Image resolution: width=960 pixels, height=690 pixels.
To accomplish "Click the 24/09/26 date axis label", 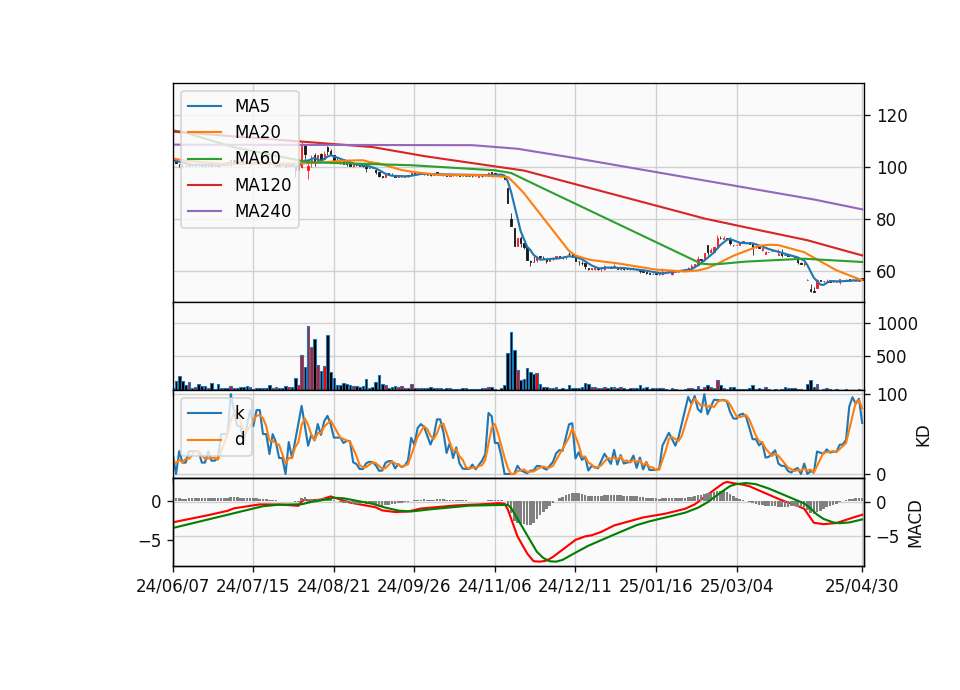I will point(413,586).
